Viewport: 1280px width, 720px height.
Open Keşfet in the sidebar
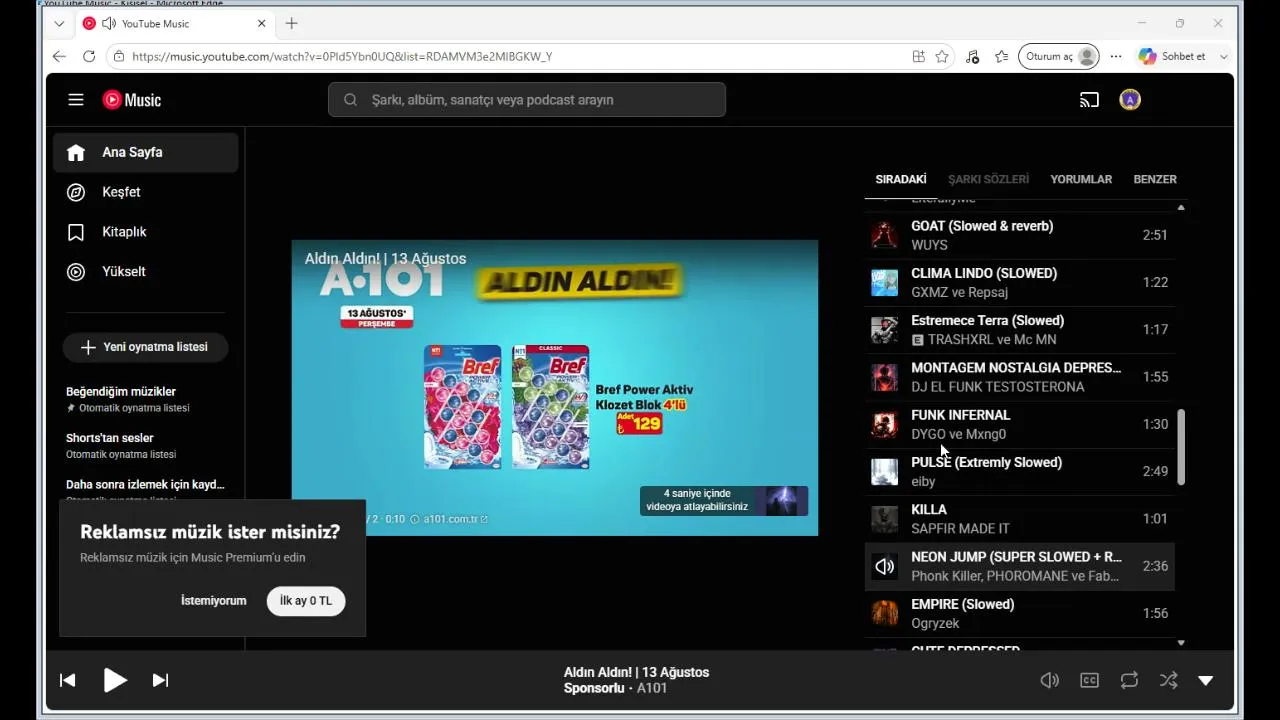point(146,192)
